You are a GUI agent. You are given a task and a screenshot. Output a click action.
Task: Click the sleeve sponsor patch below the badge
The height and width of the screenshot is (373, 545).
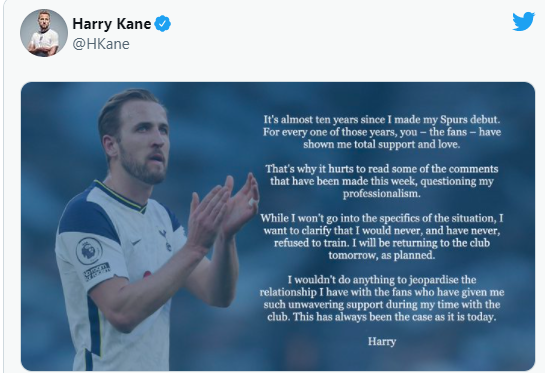[97, 271]
